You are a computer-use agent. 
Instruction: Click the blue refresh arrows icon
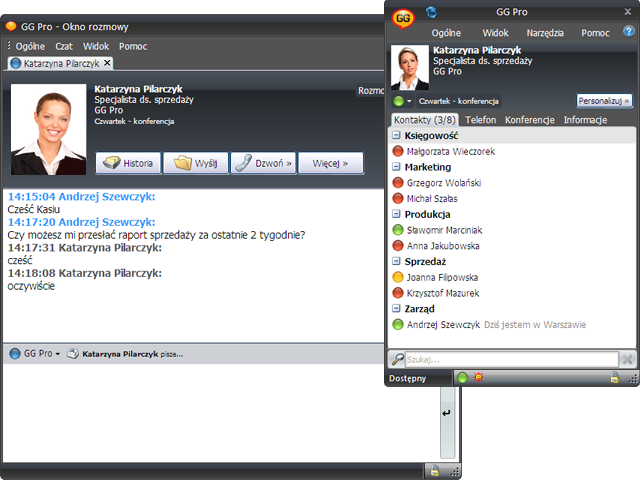pyautogui.click(x=431, y=12)
